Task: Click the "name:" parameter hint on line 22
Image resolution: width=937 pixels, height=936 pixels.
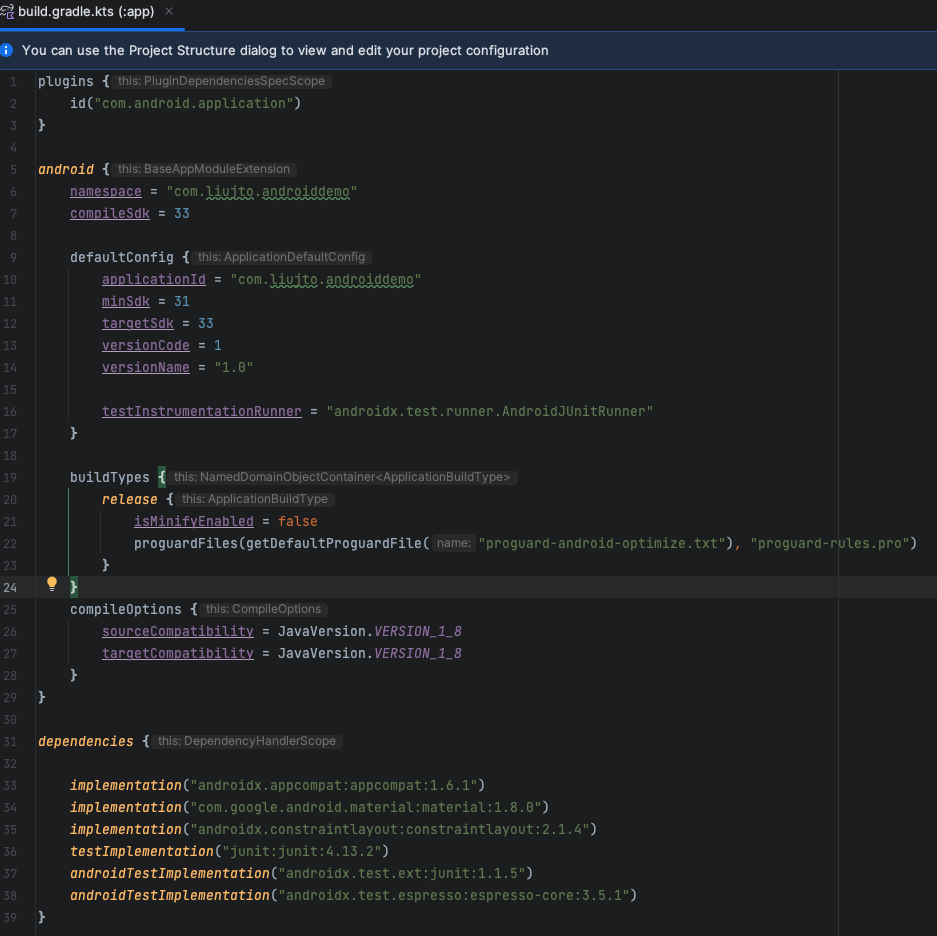Action: 454,543
